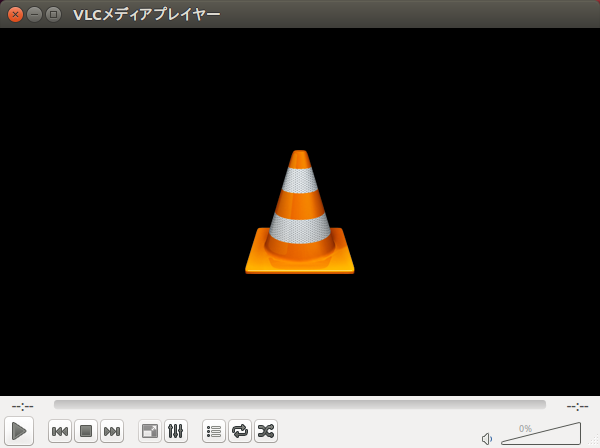The image size is (600, 448).
Task: Maximize the VLC window
Action: click(54, 15)
